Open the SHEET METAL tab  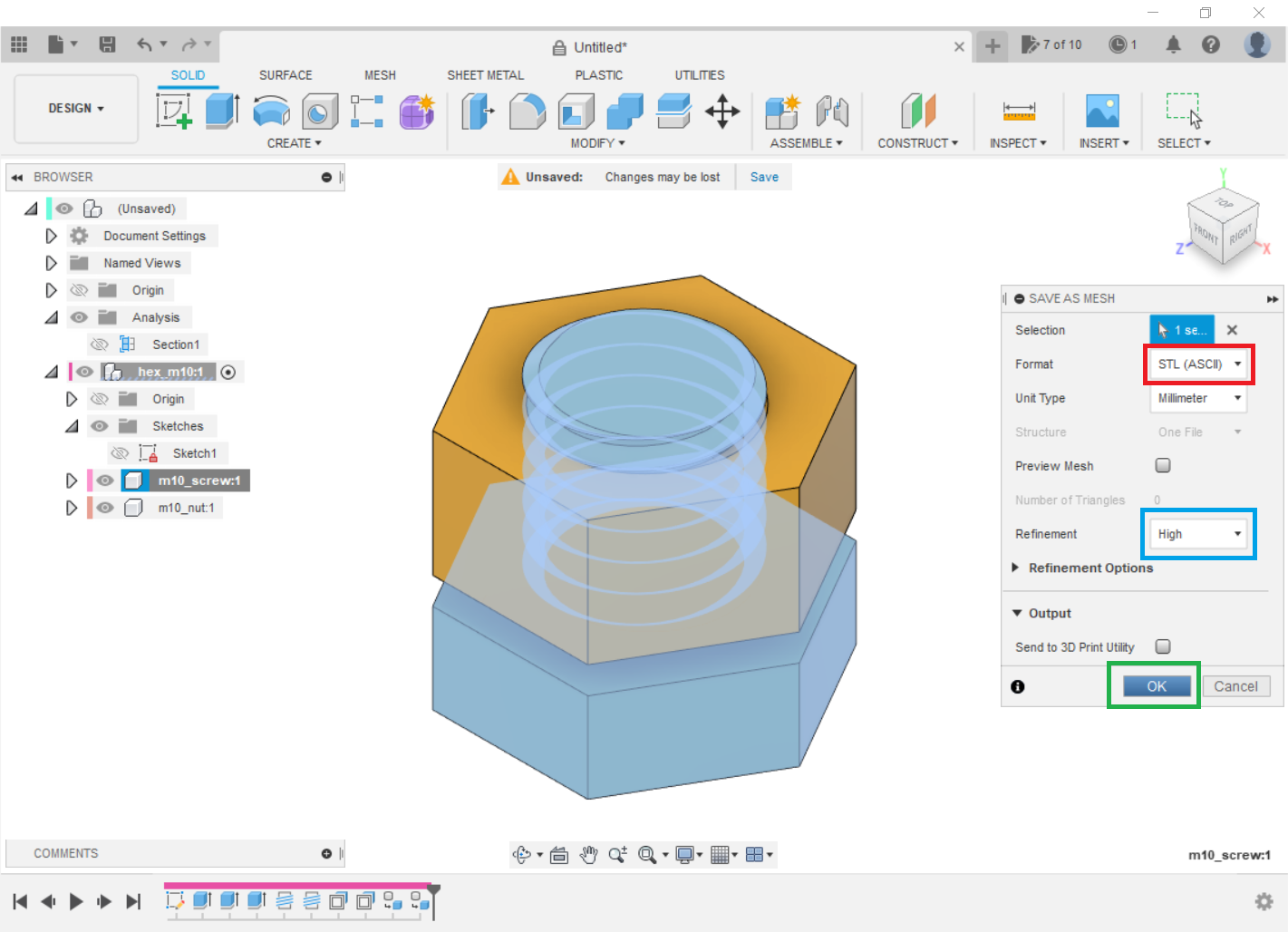485,75
